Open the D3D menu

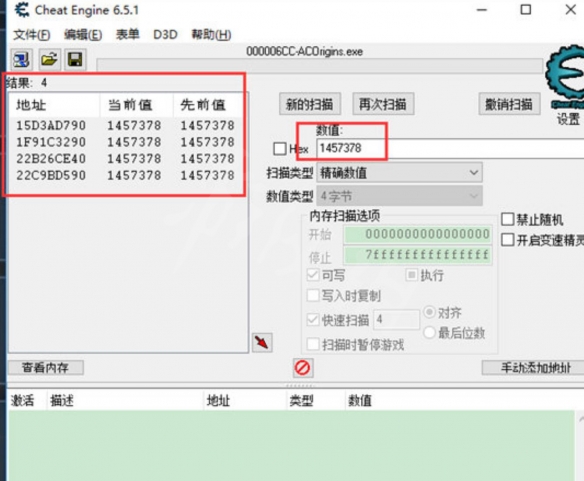pos(165,35)
